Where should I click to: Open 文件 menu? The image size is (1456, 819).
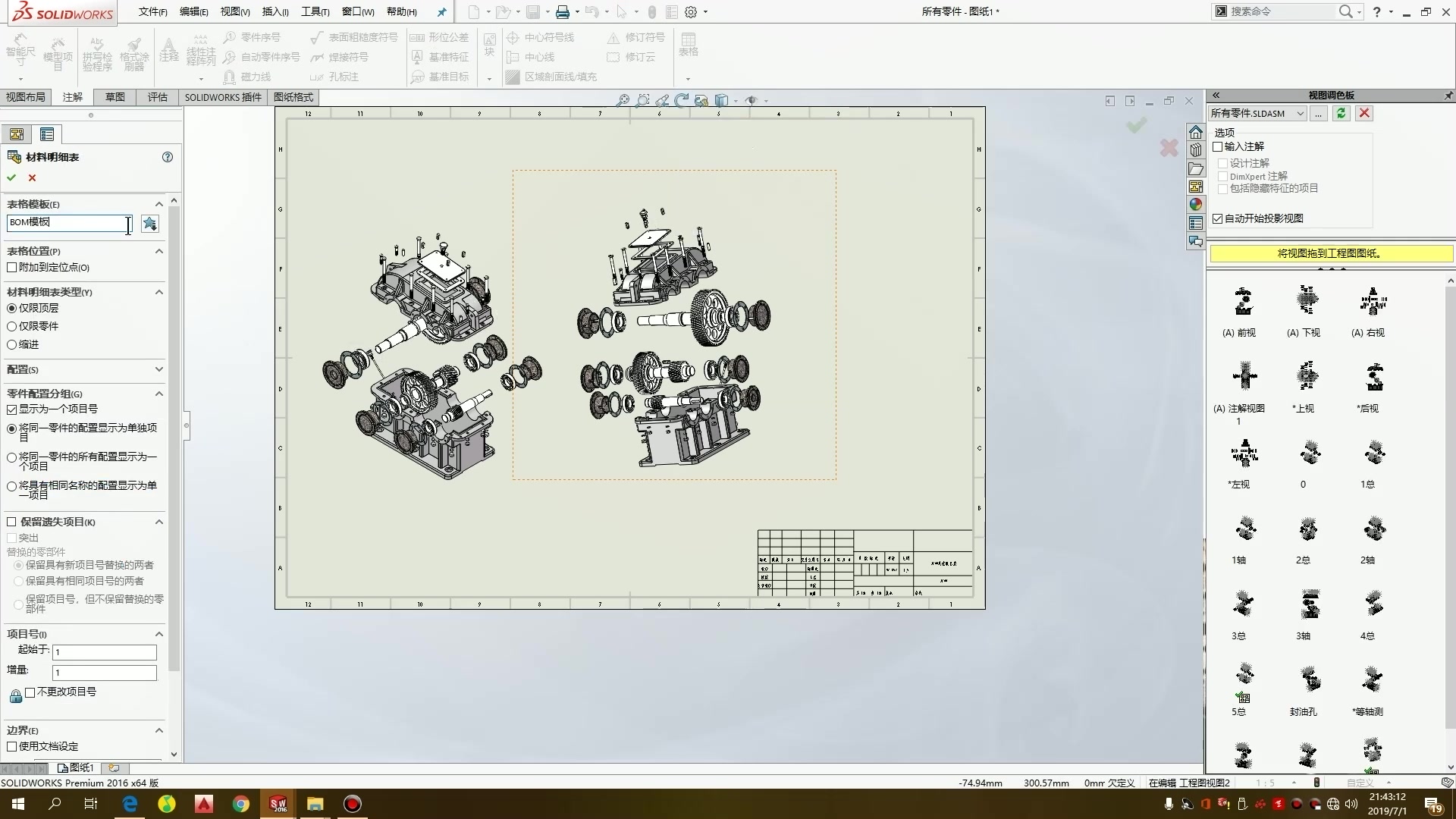(153, 12)
